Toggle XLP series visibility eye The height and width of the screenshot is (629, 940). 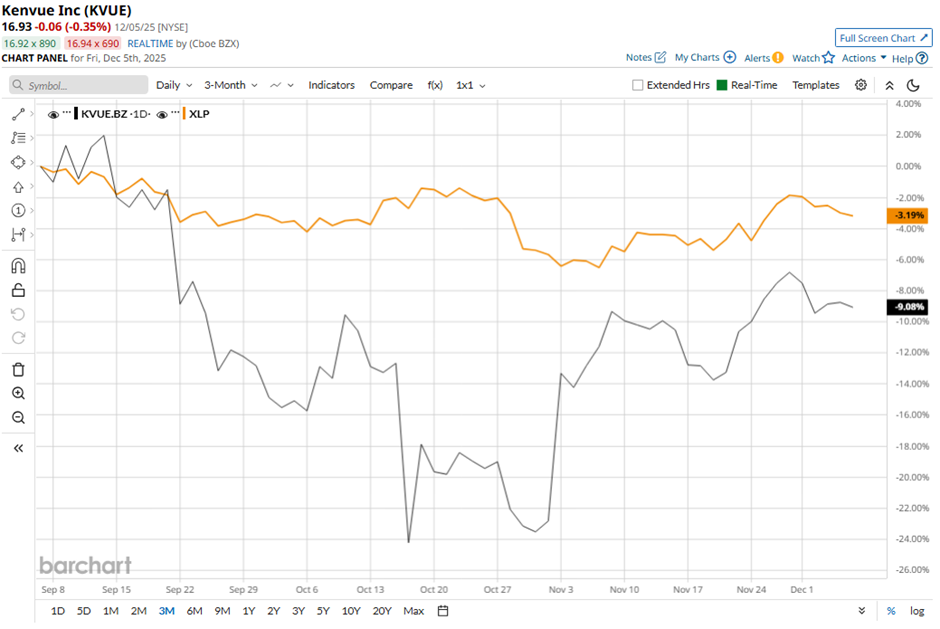[161, 115]
